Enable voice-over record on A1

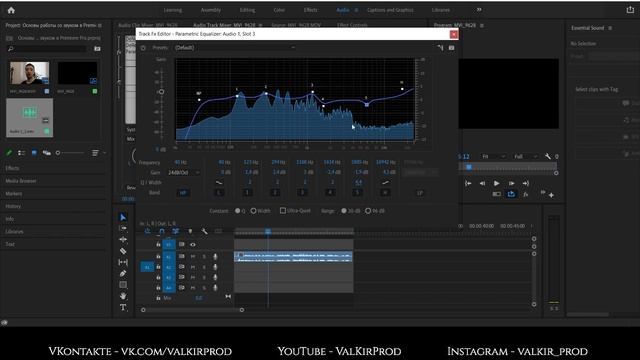click(x=215, y=256)
